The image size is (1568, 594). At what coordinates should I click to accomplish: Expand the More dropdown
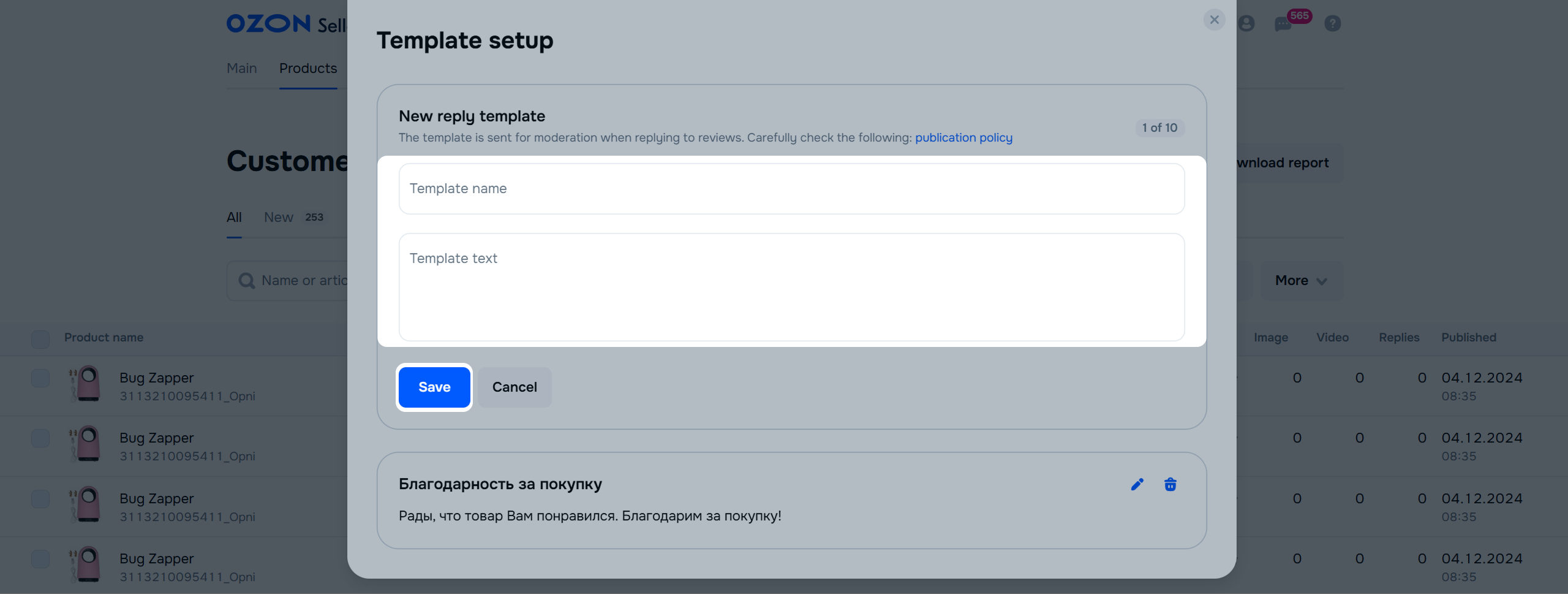tap(1301, 281)
